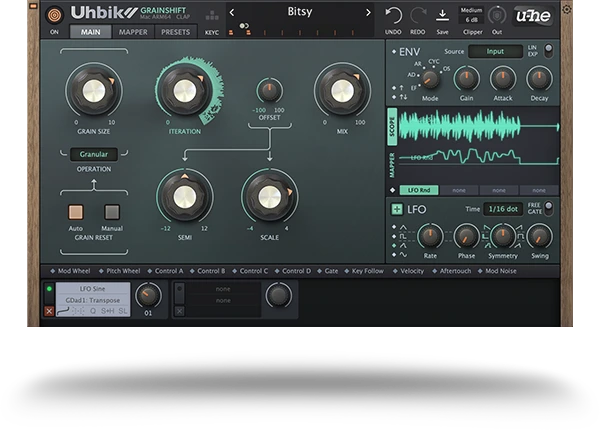The width and height of the screenshot is (600, 430).
Task: Click the Undo arrow icon
Action: (394, 14)
